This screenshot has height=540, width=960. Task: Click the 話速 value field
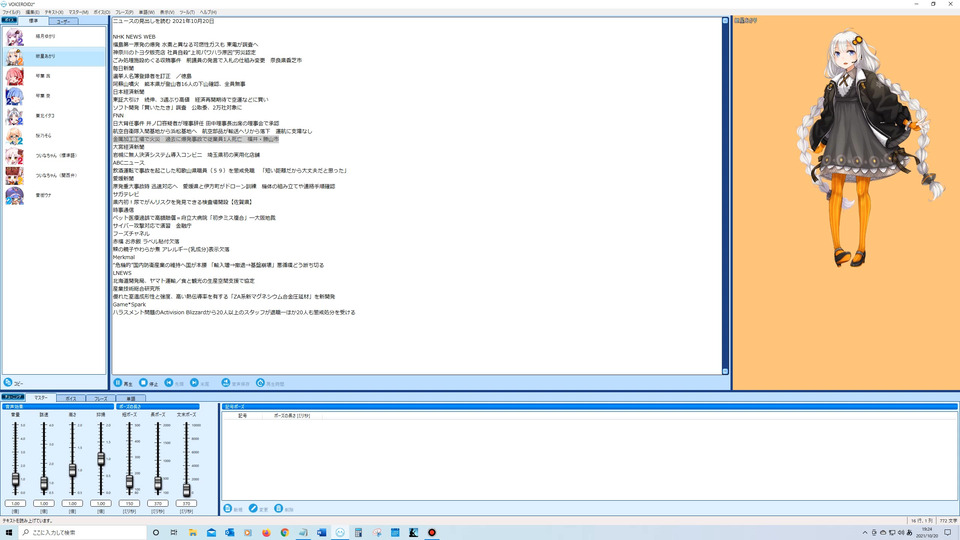(44, 503)
